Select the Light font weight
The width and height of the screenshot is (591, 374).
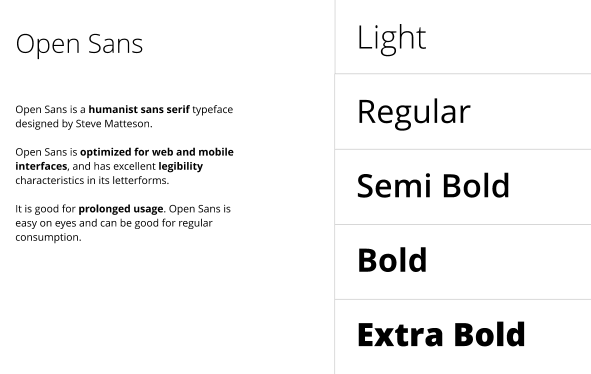pyautogui.click(x=391, y=39)
